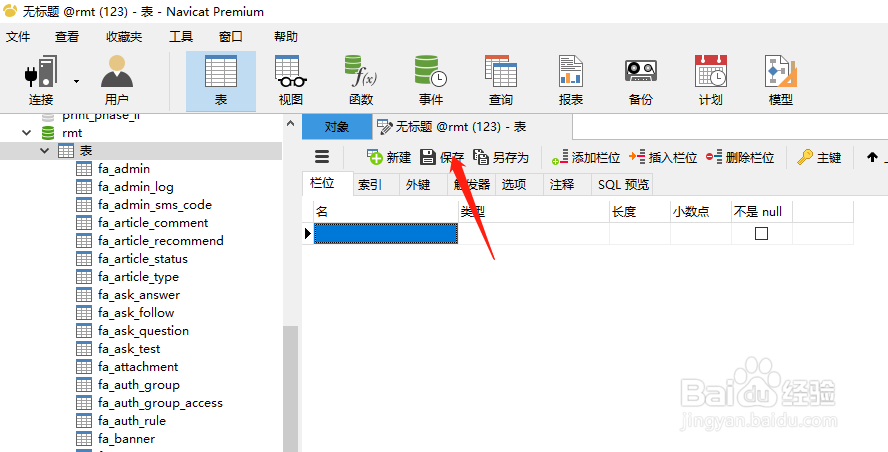Select the rmt database in tree
This screenshot has height=452, width=888.
(72, 133)
